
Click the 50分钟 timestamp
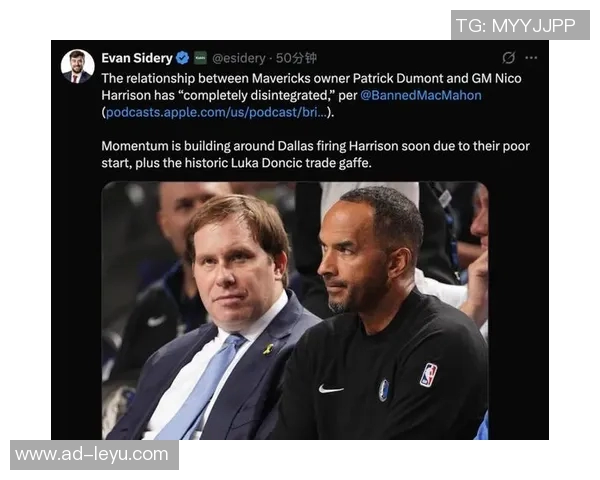pyautogui.click(x=296, y=58)
